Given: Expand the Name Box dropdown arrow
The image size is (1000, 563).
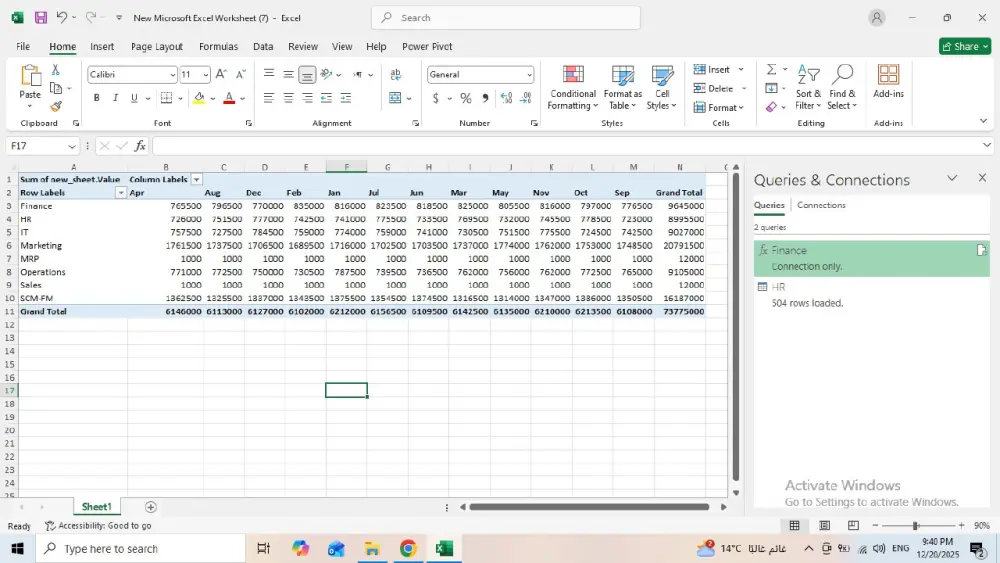Looking at the screenshot, I should 71,146.
